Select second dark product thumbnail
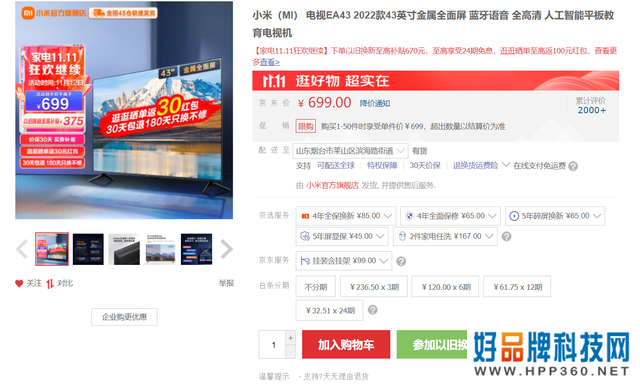The width and height of the screenshot is (640, 384). tap(88, 249)
